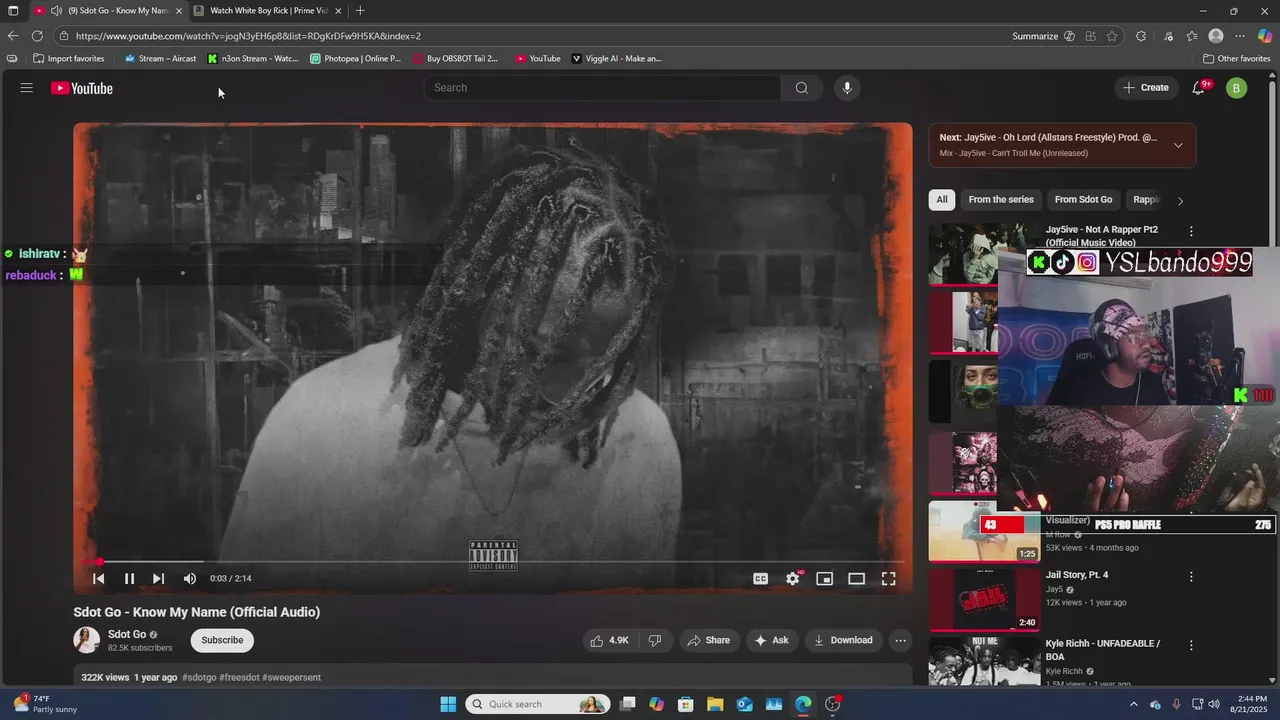This screenshot has width=1280, height=720.
Task: Toggle theater mode view
Action: pyautogui.click(x=857, y=579)
